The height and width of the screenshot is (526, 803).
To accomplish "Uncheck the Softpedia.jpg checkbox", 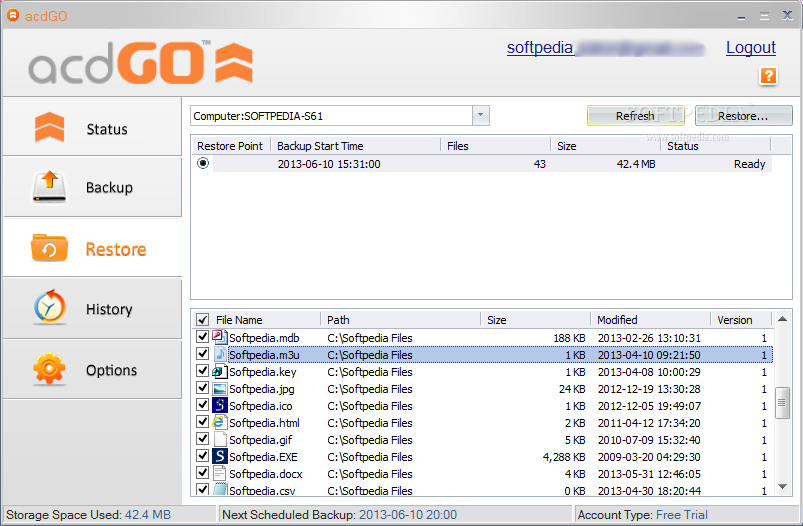I will (202, 388).
